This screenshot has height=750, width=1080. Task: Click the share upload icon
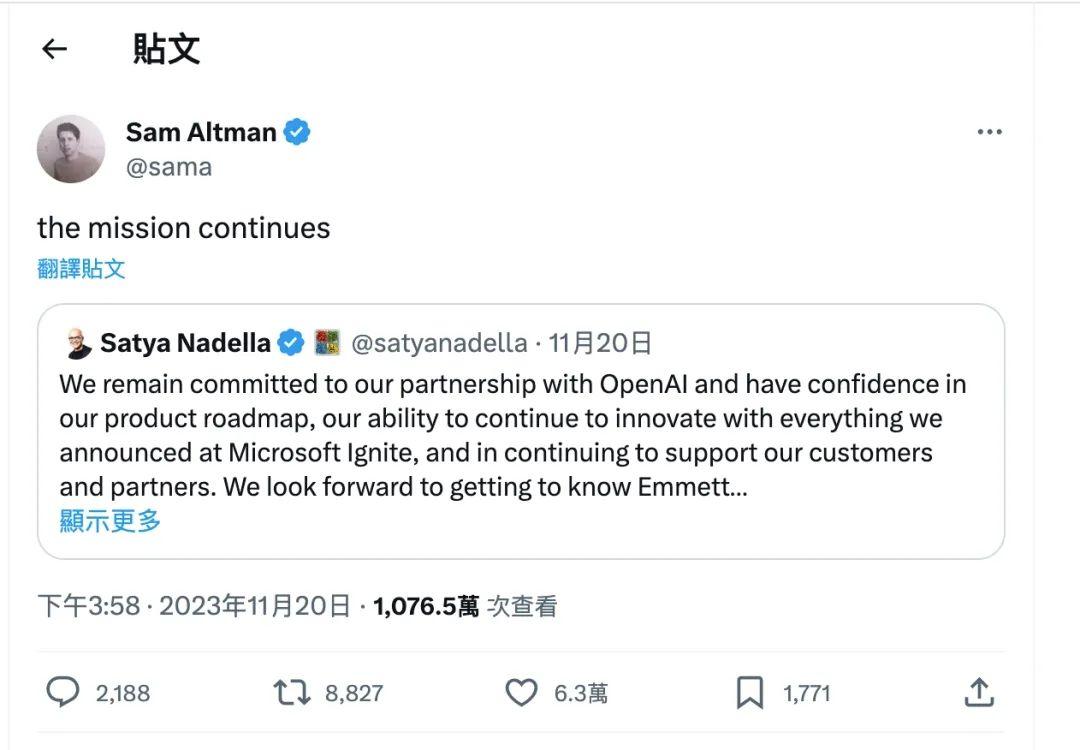pos(979,692)
